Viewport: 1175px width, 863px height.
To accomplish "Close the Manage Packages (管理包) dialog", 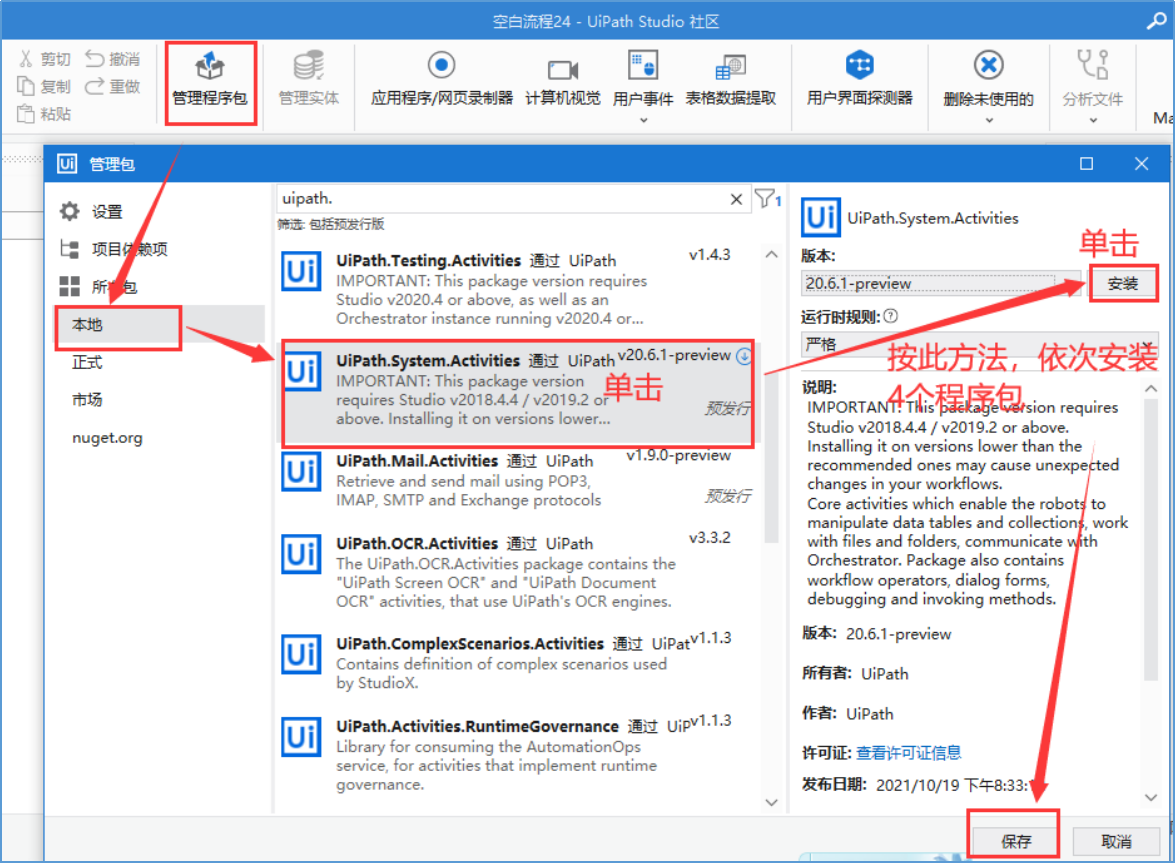I will 1141,163.
